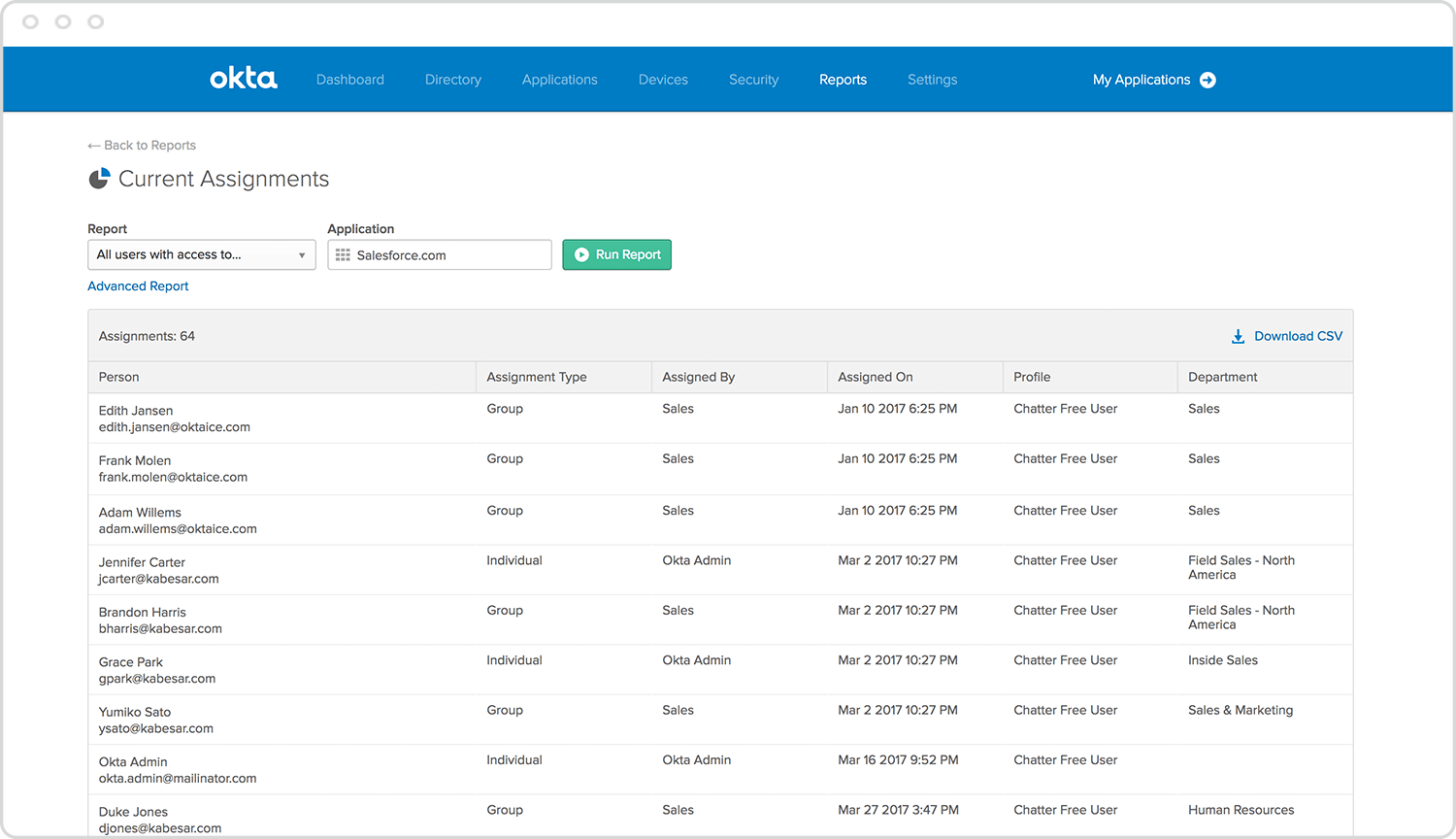Open the Settings menu
Screen dimensions: 1456x839
tap(932, 80)
